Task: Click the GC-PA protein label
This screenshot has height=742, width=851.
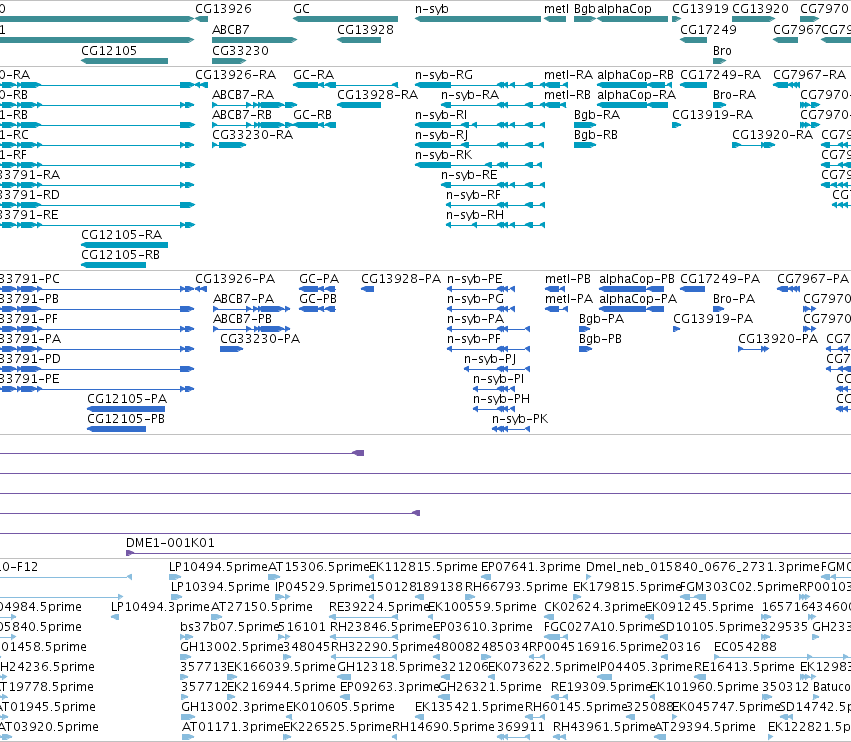Action: [x=319, y=279]
